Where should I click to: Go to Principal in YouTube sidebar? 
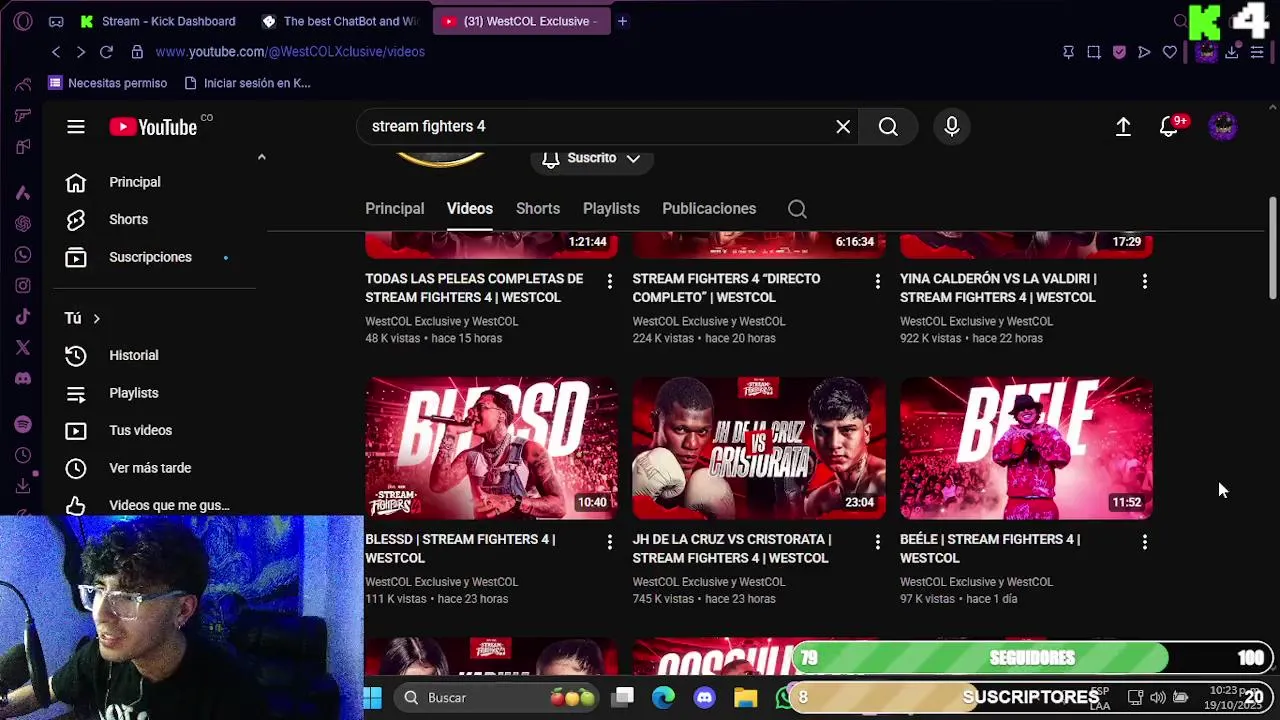pos(153,182)
